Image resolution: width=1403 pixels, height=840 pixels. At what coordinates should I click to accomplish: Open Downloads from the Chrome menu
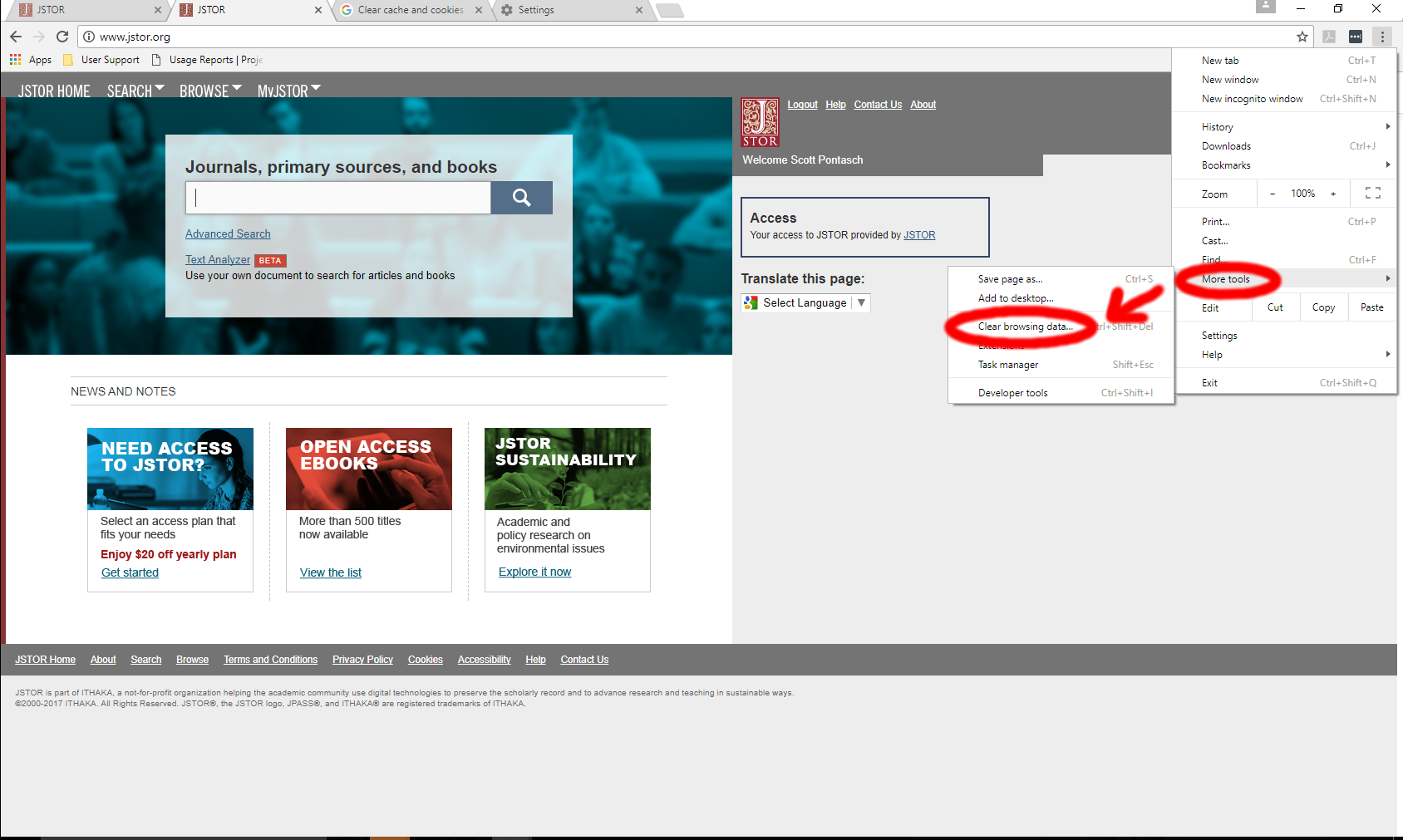tap(1285, 146)
